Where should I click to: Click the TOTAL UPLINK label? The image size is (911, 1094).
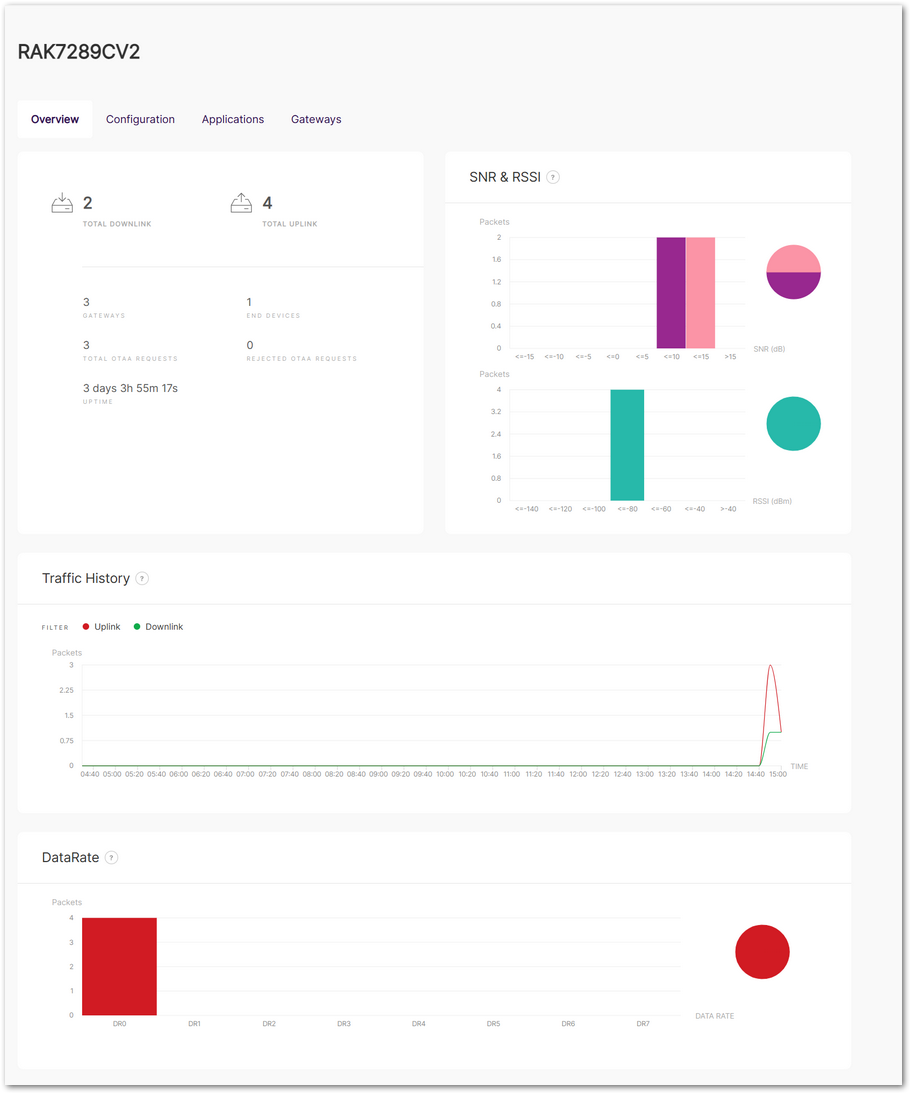point(289,224)
